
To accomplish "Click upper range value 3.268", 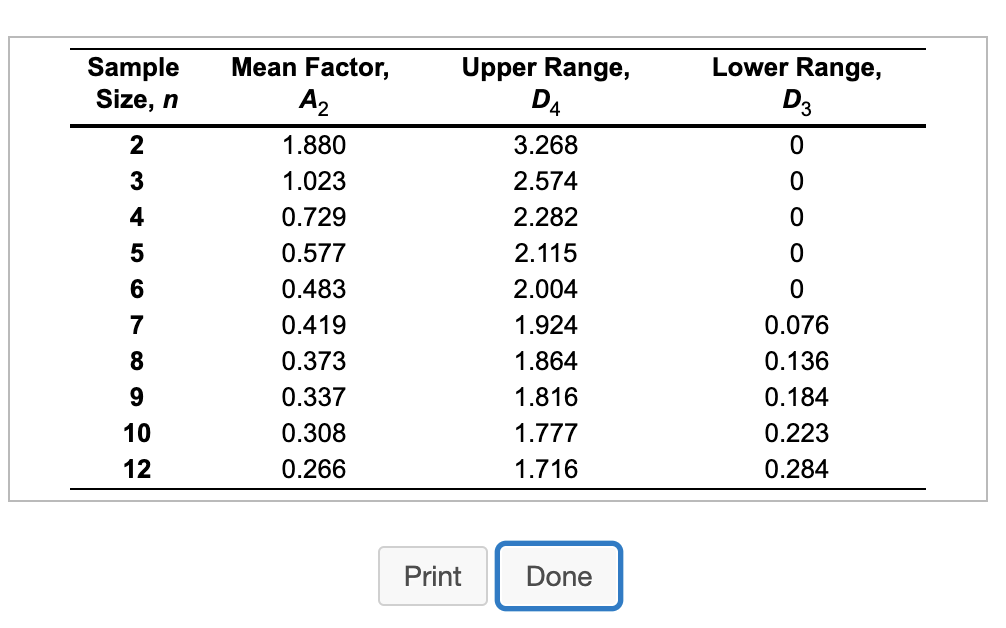I will point(546,145).
